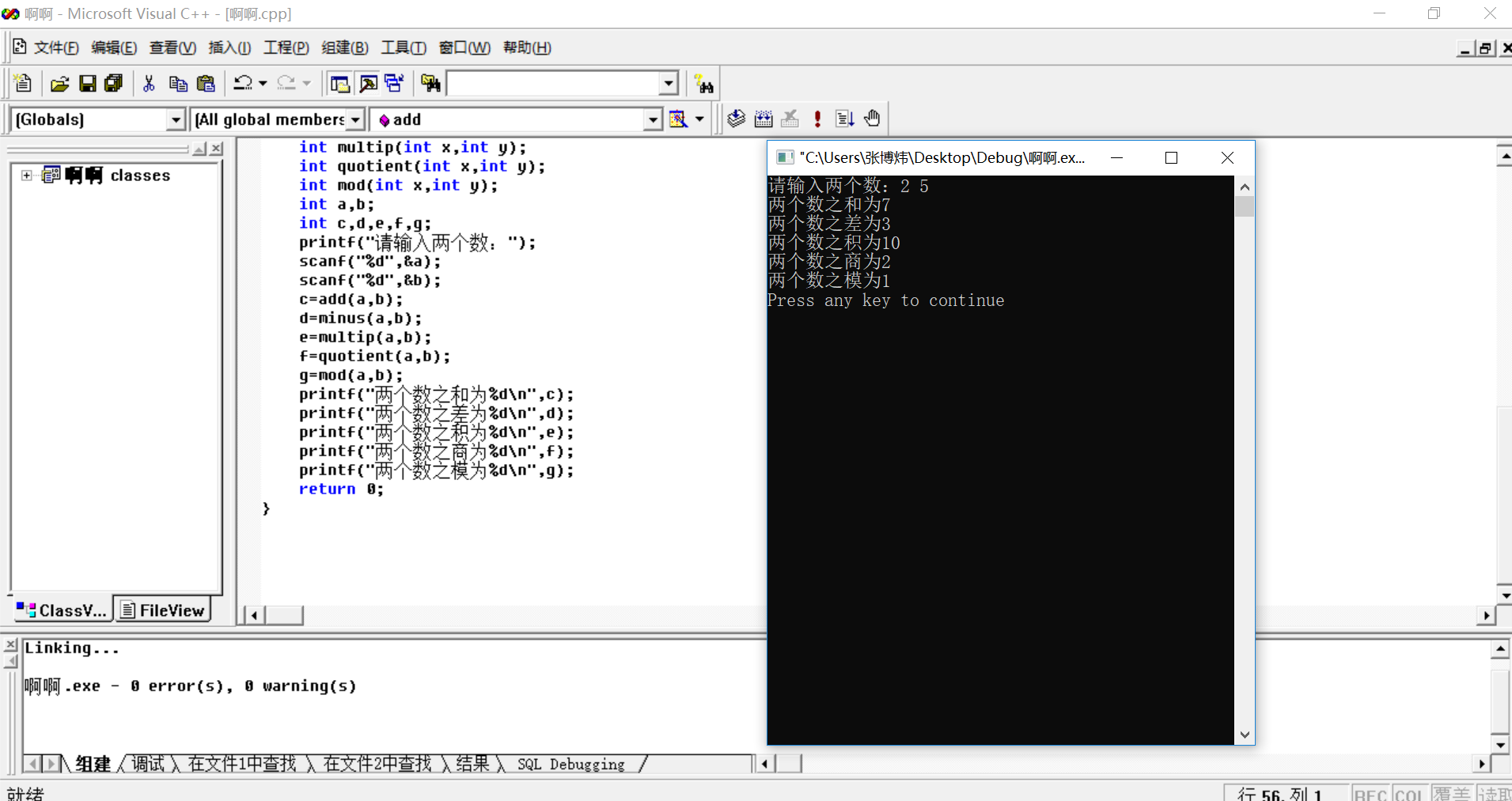Select the 在文件2中查找 output tab

[x=377, y=764]
